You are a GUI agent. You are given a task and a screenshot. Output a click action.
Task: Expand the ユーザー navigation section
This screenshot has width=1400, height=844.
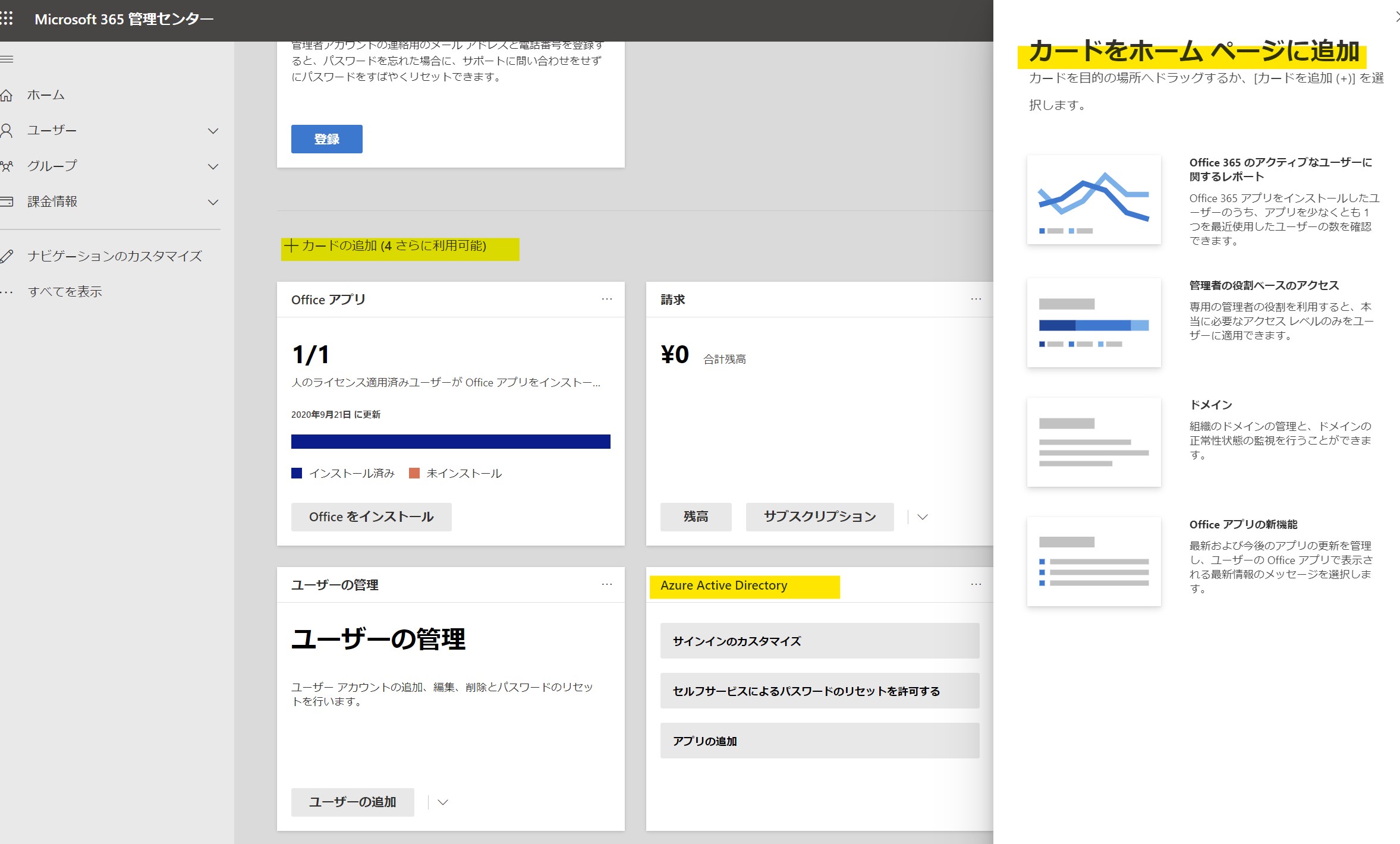tap(213, 131)
